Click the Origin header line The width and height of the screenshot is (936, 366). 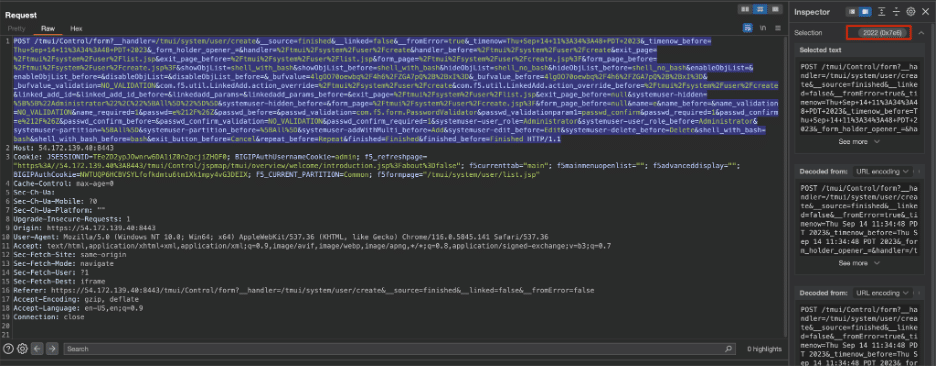[84, 228]
